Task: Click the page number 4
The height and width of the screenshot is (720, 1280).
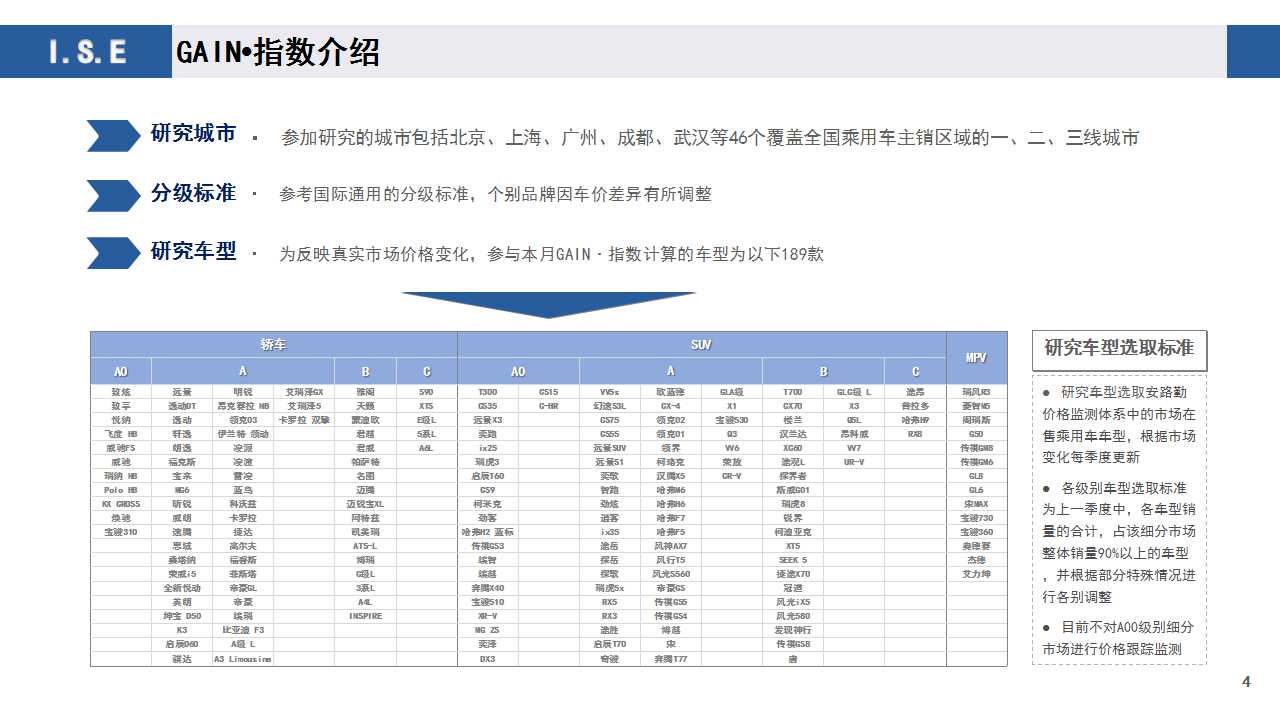Action: (x=1246, y=682)
